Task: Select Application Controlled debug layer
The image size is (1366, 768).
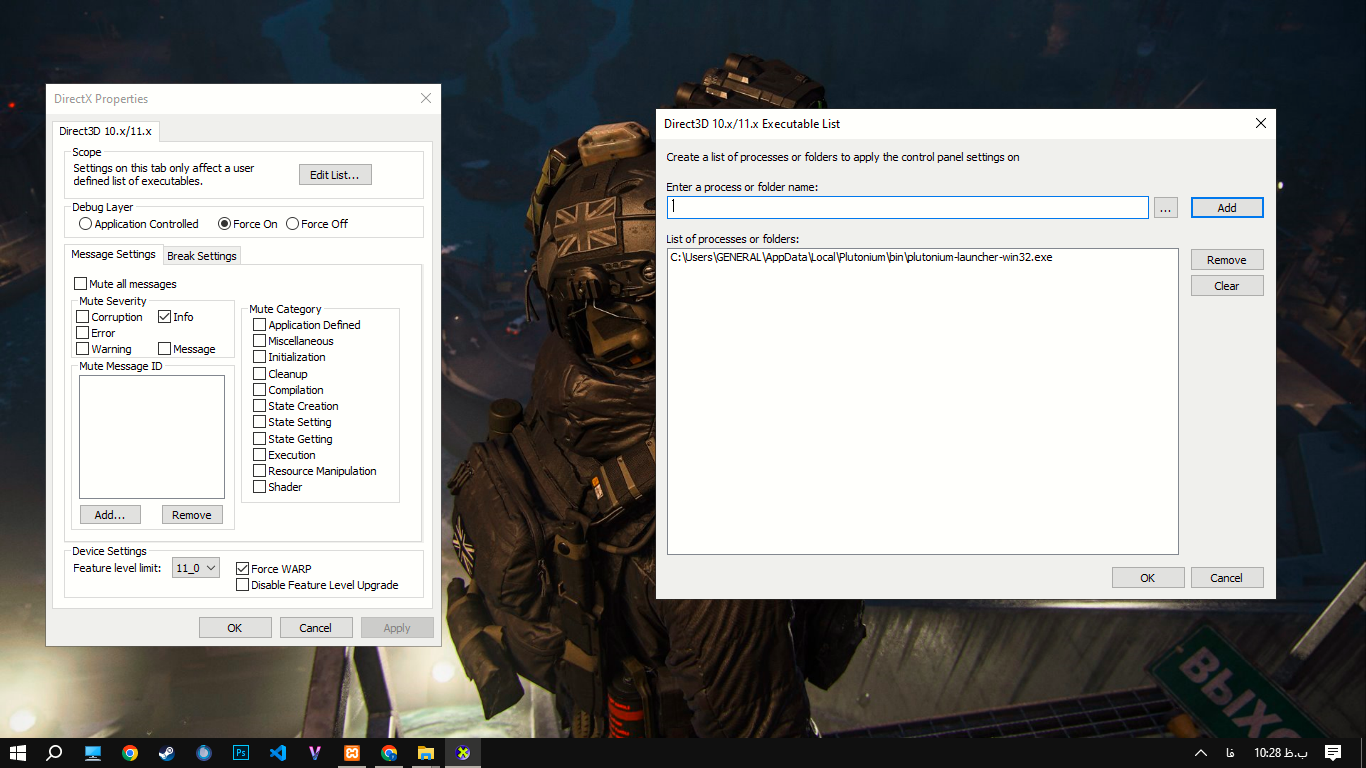Action: tap(85, 224)
